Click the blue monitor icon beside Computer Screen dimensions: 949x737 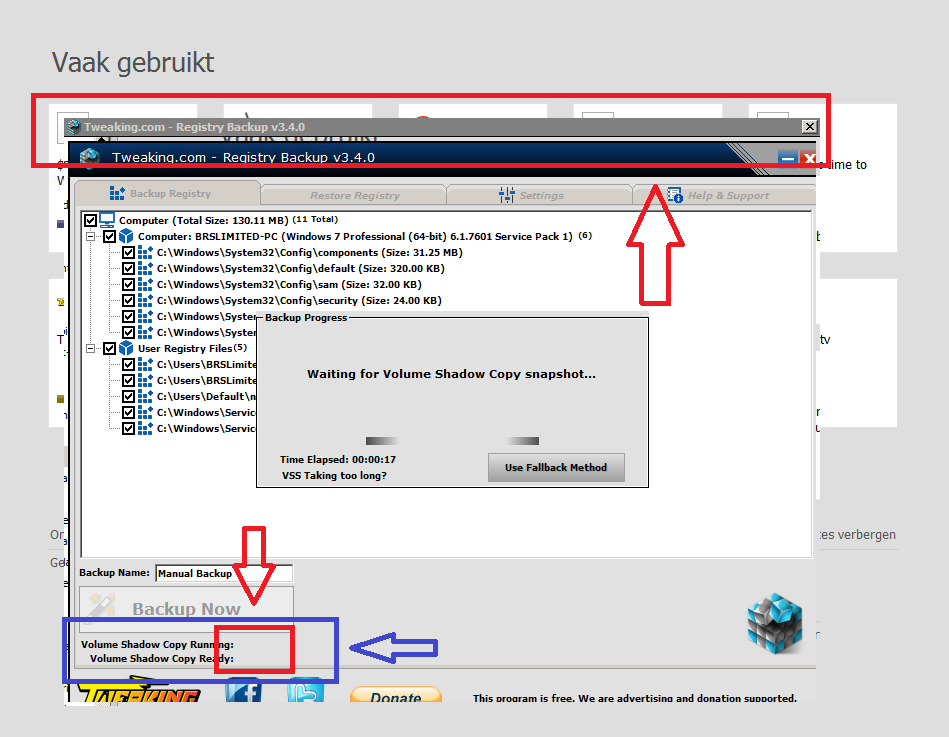(108, 220)
